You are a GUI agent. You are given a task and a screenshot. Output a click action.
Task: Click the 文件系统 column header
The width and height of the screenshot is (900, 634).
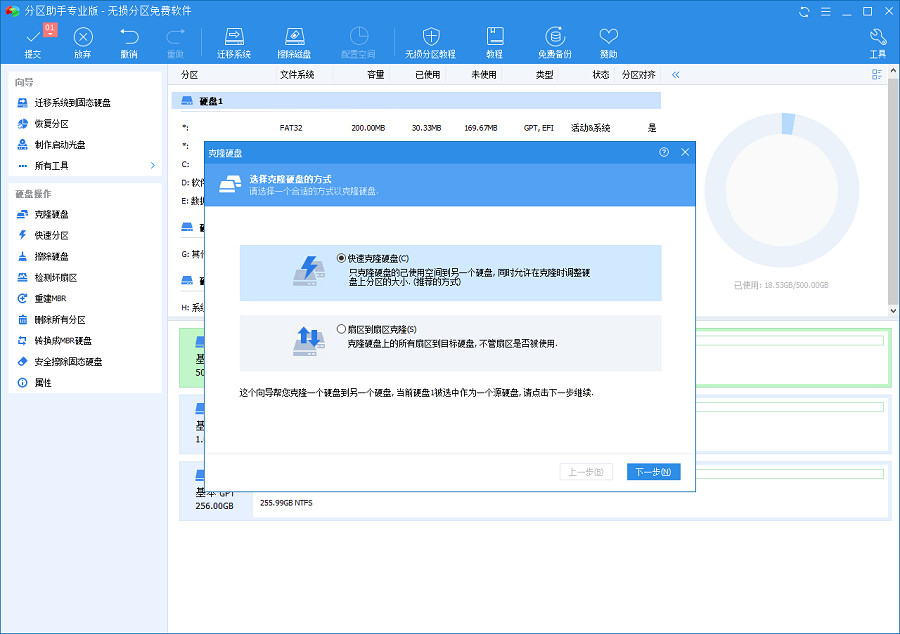[x=297, y=75]
